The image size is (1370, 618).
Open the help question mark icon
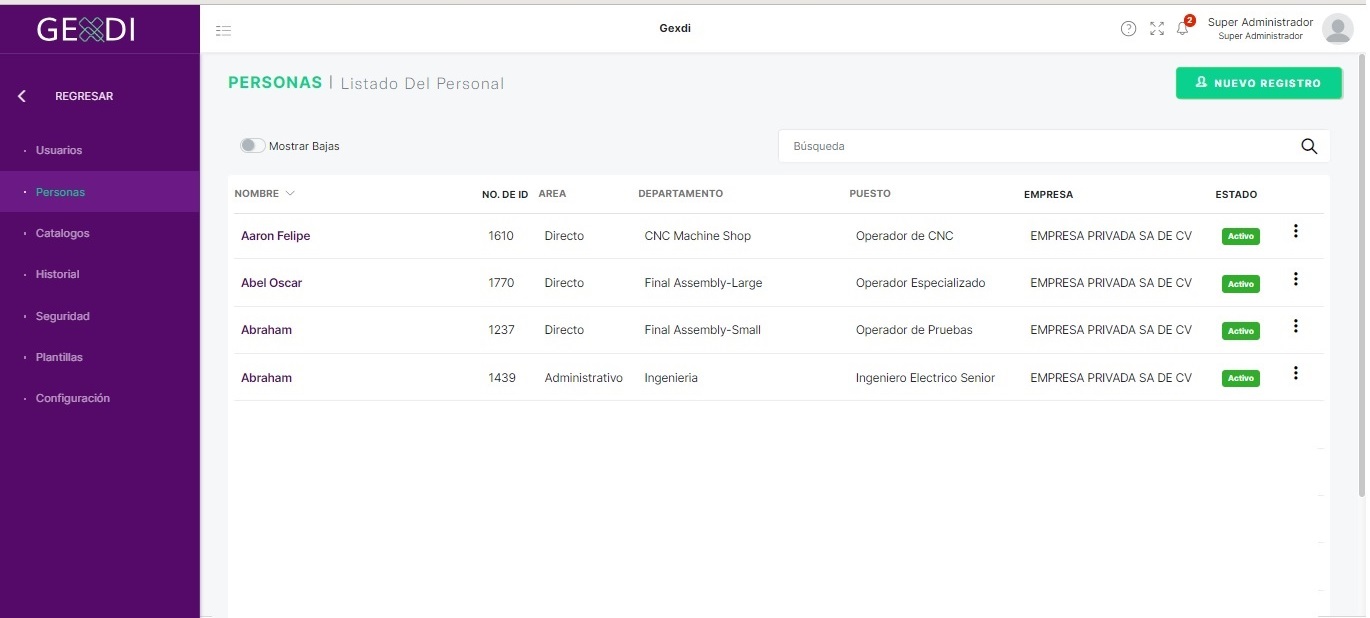coord(1128,29)
